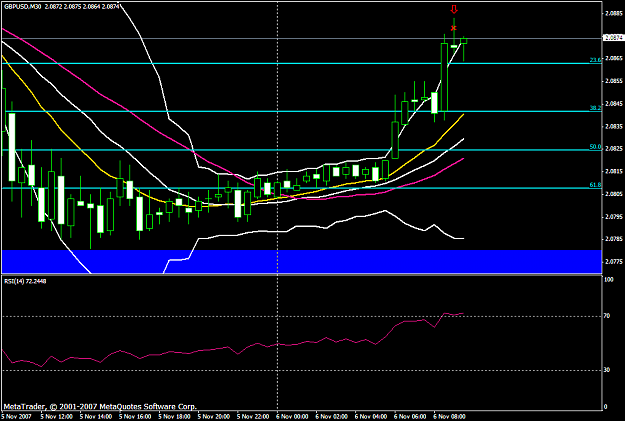The width and height of the screenshot is (625, 421).
Task: Click the 6 Nov 04:00 time label
Action: pos(371,417)
